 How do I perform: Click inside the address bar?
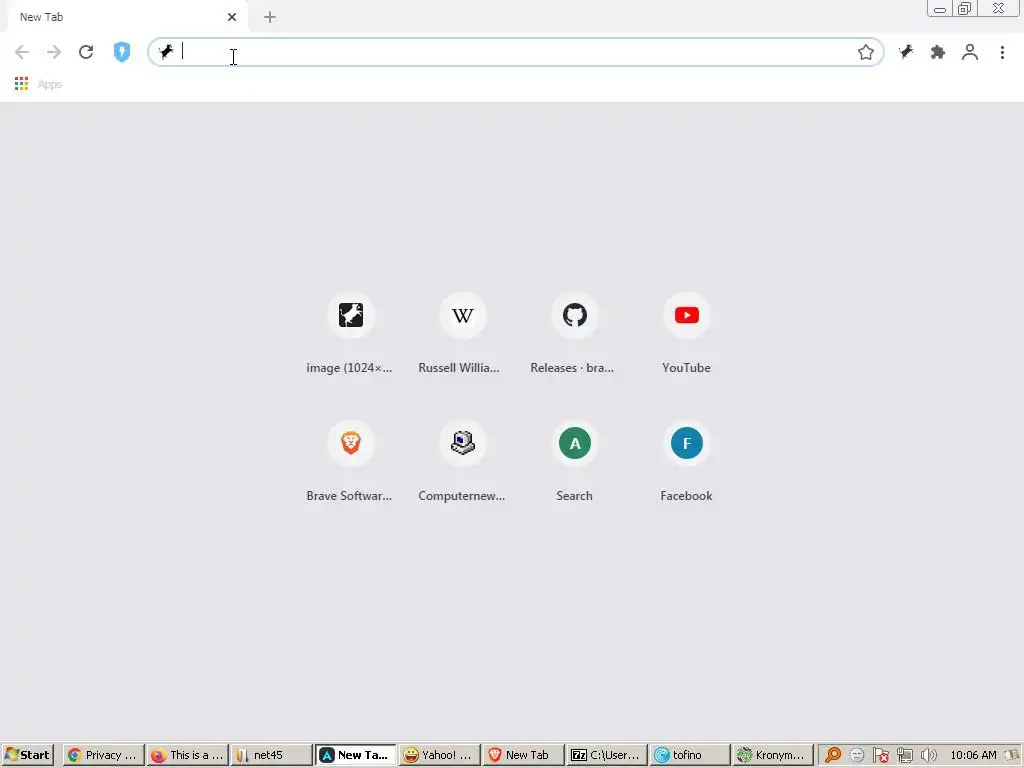[x=516, y=52]
